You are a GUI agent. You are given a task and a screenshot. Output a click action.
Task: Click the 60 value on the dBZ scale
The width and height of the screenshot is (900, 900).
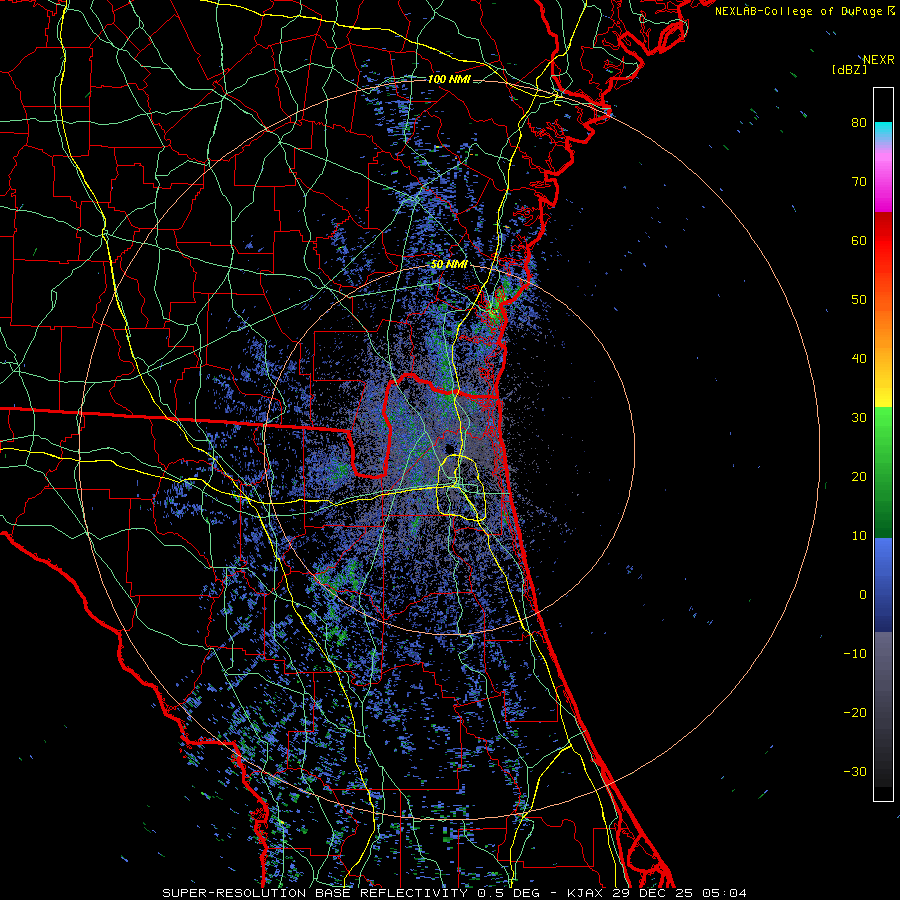[x=859, y=241]
